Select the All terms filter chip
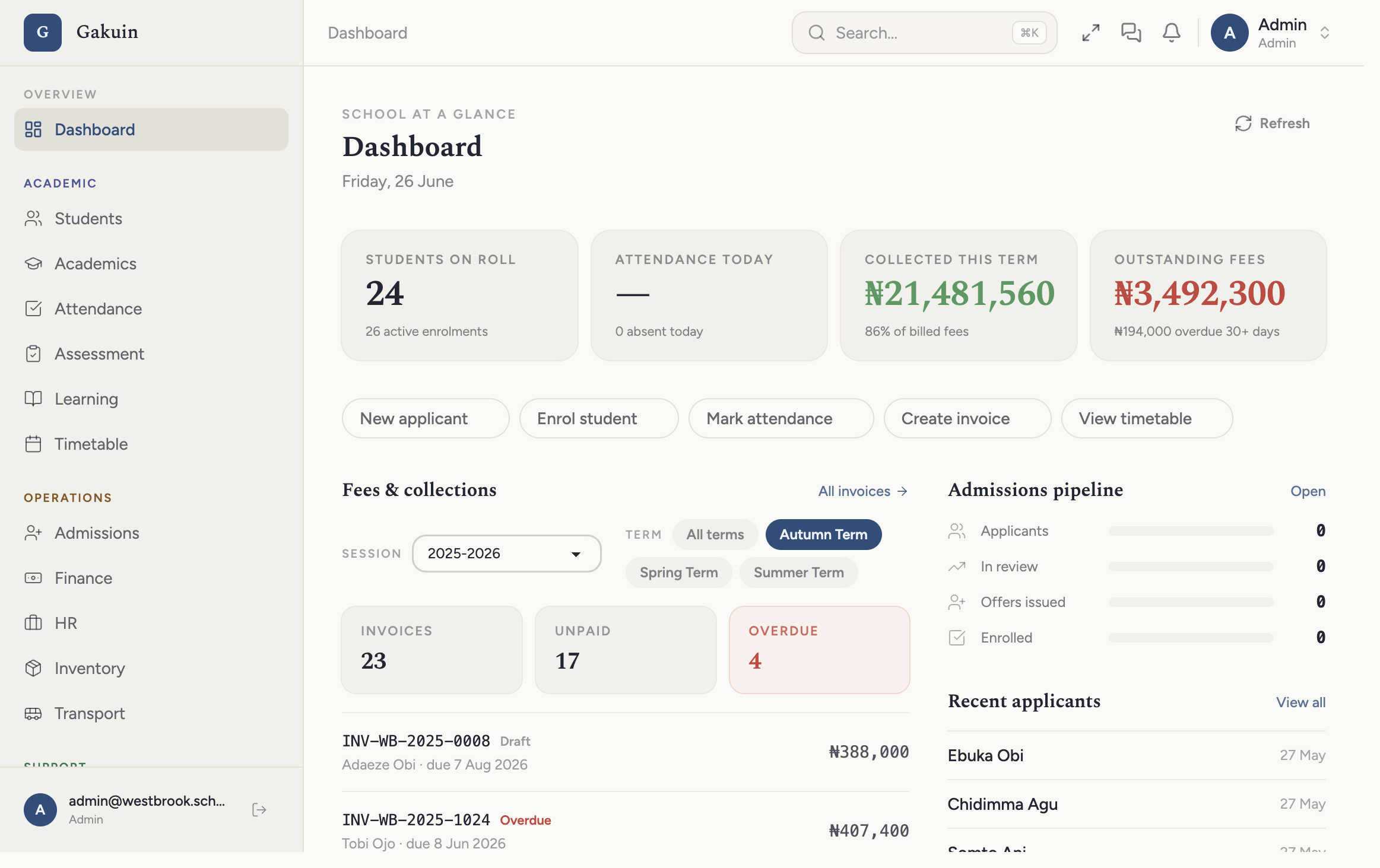 pyautogui.click(x=715, y=535)
